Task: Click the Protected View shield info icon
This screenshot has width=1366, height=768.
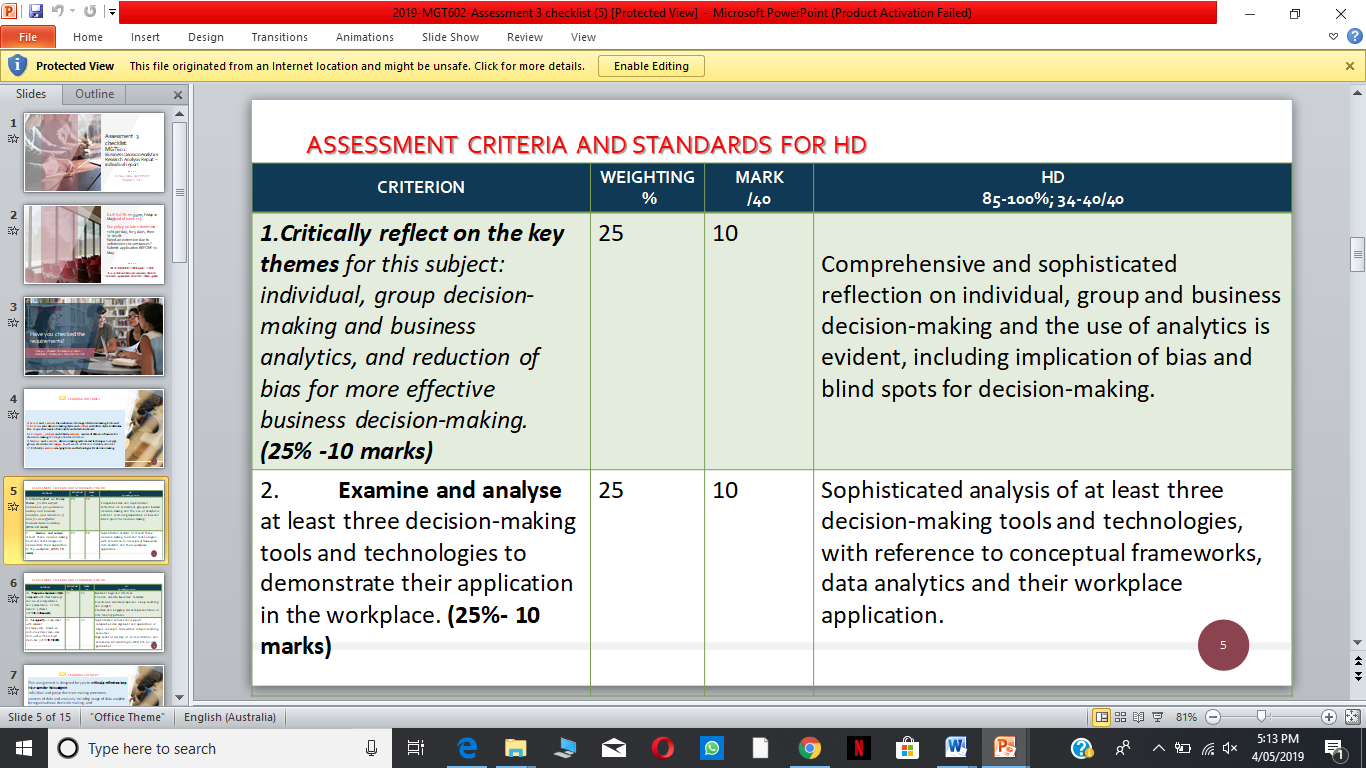Action: coord(17,66)
